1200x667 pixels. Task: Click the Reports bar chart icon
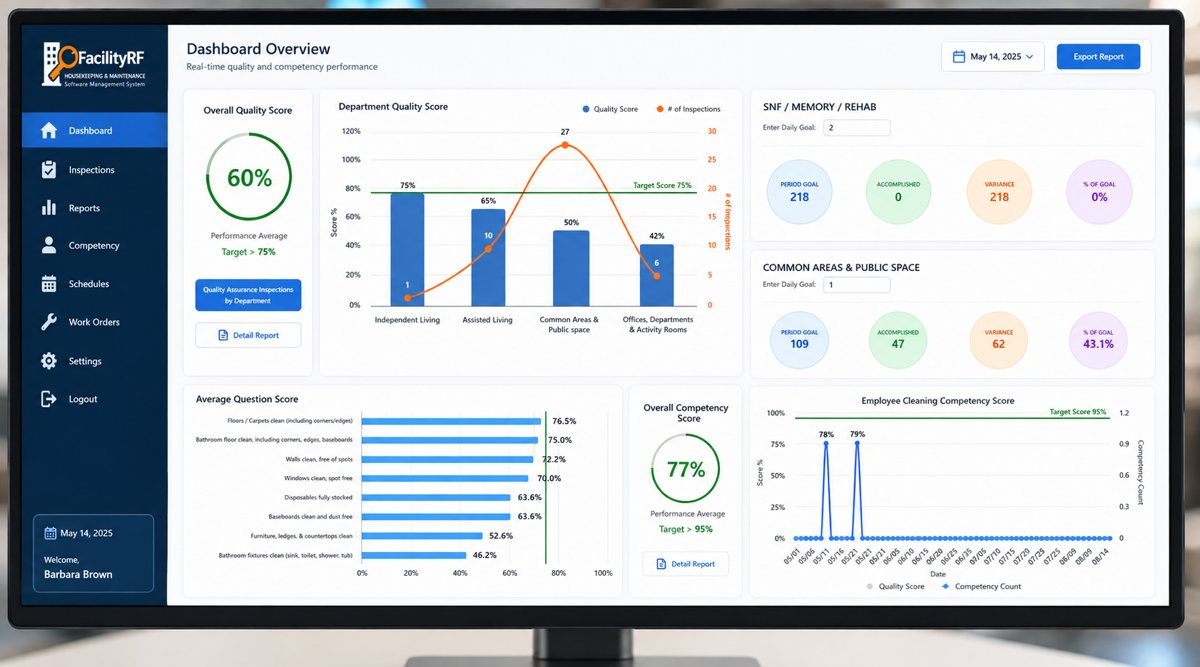pyautogui.click(x=48, y=208)
